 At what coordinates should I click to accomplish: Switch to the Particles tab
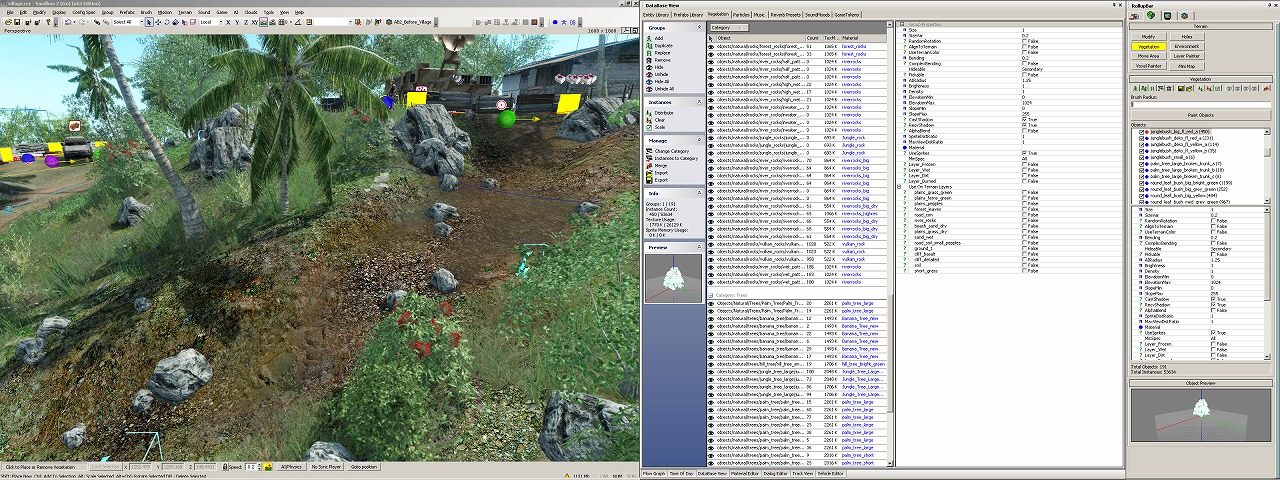click(x=743, y=14)
